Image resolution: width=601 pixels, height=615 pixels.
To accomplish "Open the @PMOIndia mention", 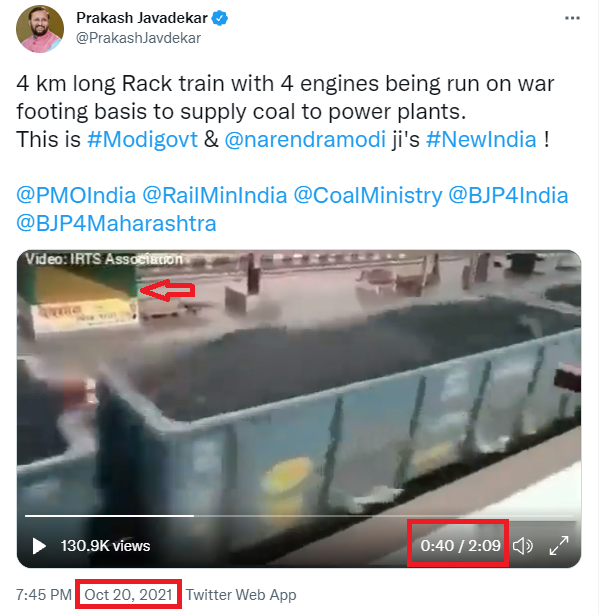I will [x=76, y=195].
